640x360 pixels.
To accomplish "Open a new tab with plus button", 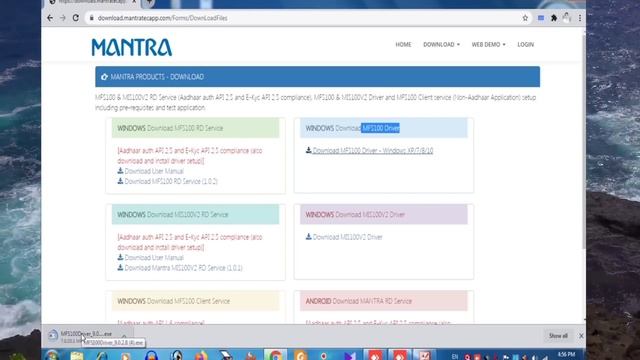I will coord(149,2).
